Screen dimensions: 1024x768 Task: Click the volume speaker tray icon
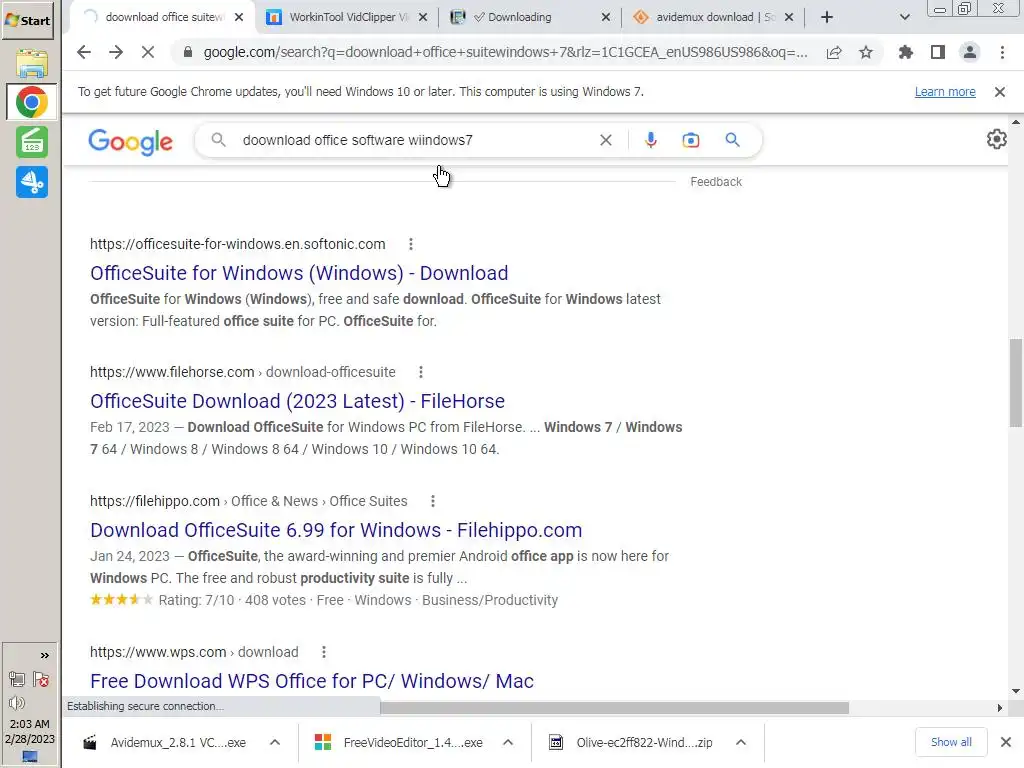tap(16, 703)
